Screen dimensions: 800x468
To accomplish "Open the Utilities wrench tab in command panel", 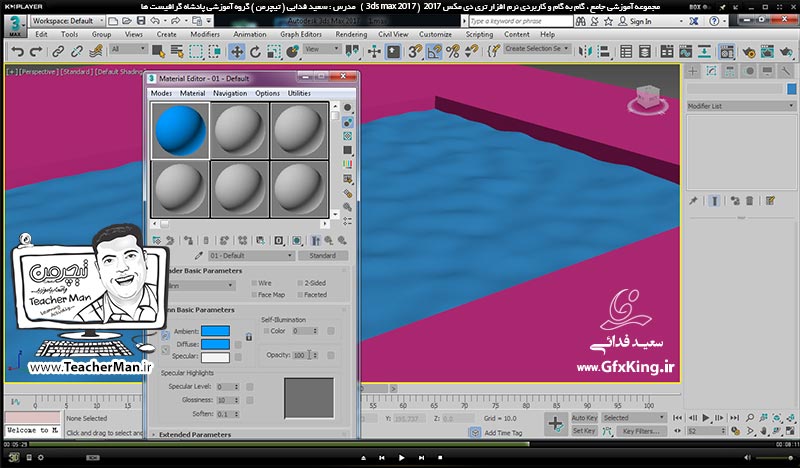I will click(x=786, y=71).
